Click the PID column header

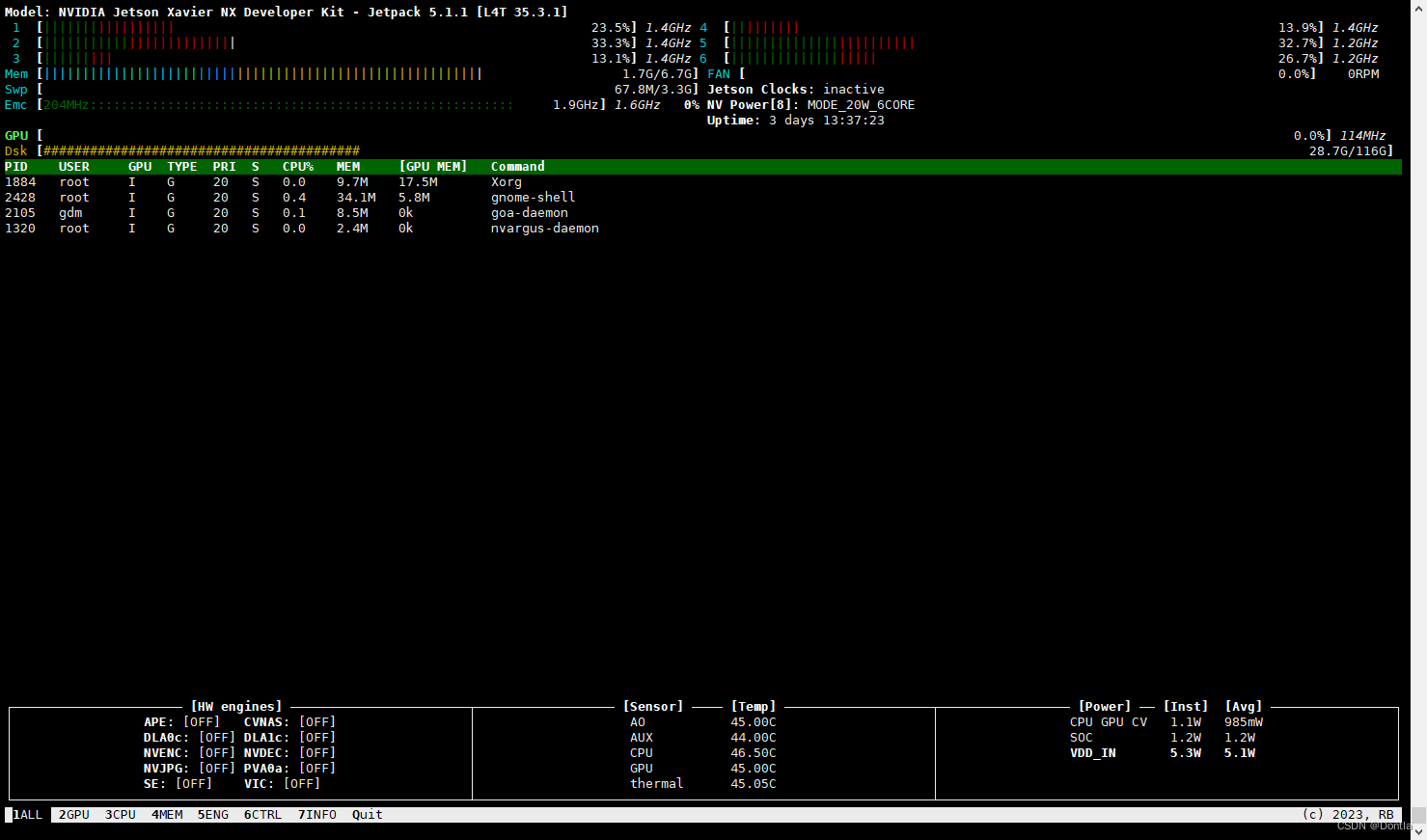pos(16,167)
